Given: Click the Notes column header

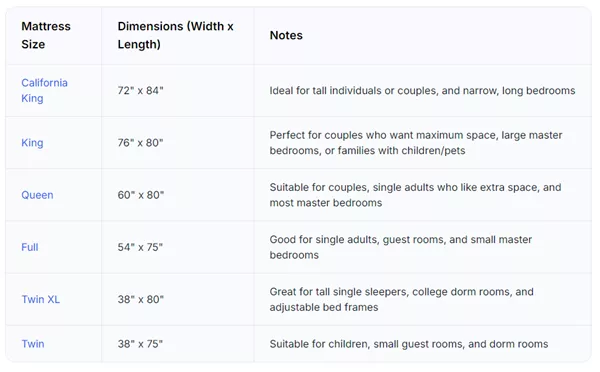Looking at the screenshot, I should [x=286, y=35].
